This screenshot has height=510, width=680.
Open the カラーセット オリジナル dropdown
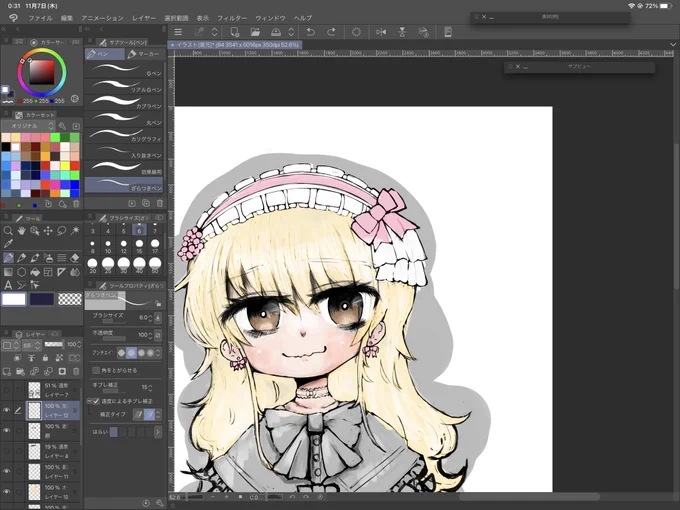(x=28, y=126)
